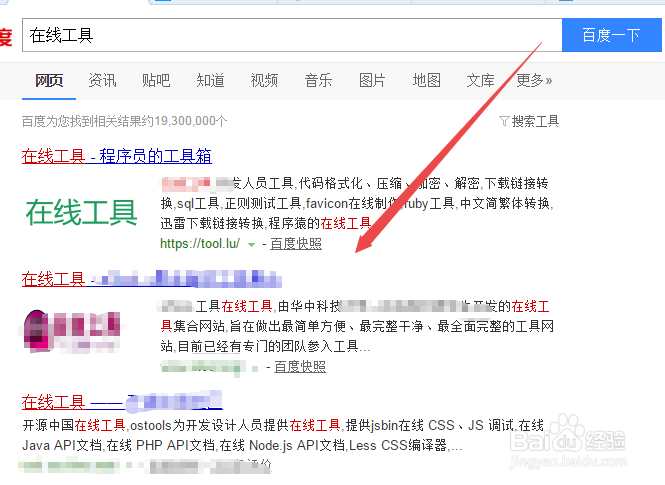The width and height of the screenshot is (665, 485).
Task: Expand the dropdown arrow after tool.lu URL
Action: 251,245
